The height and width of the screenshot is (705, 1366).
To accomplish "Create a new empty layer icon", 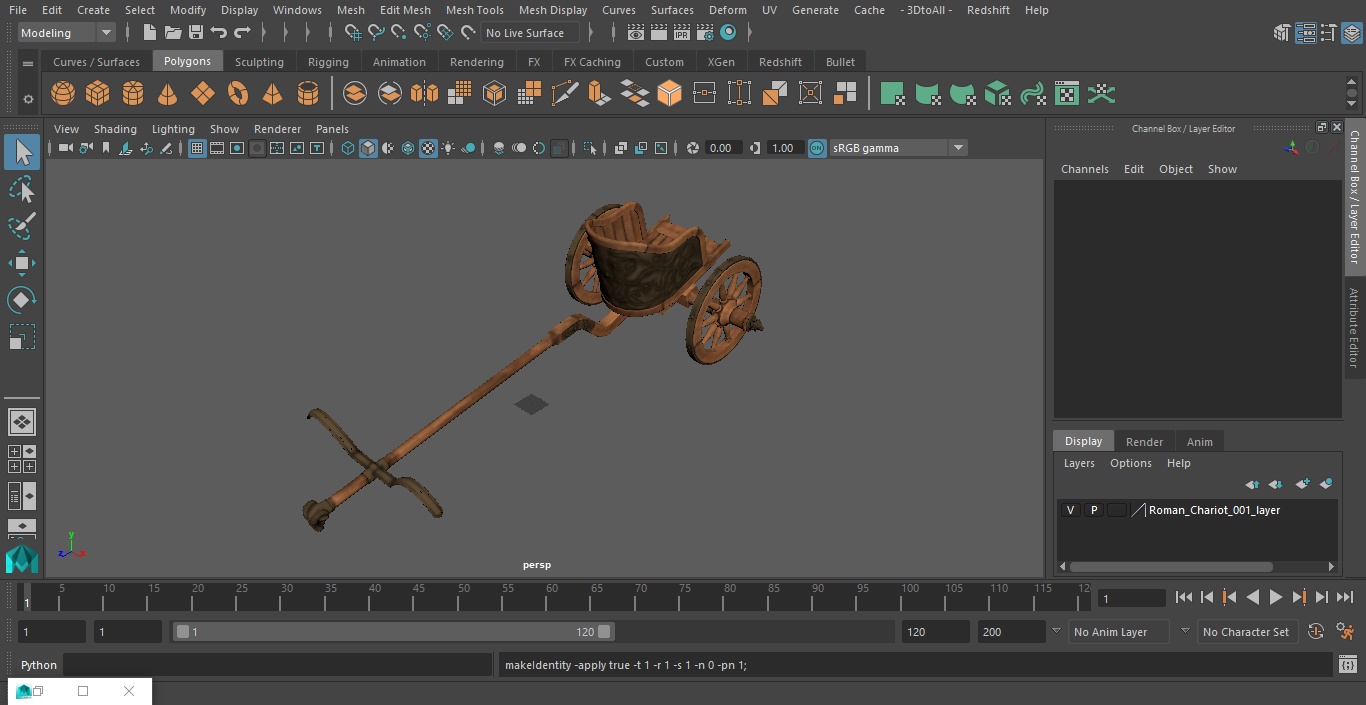I will [1302, 484].
